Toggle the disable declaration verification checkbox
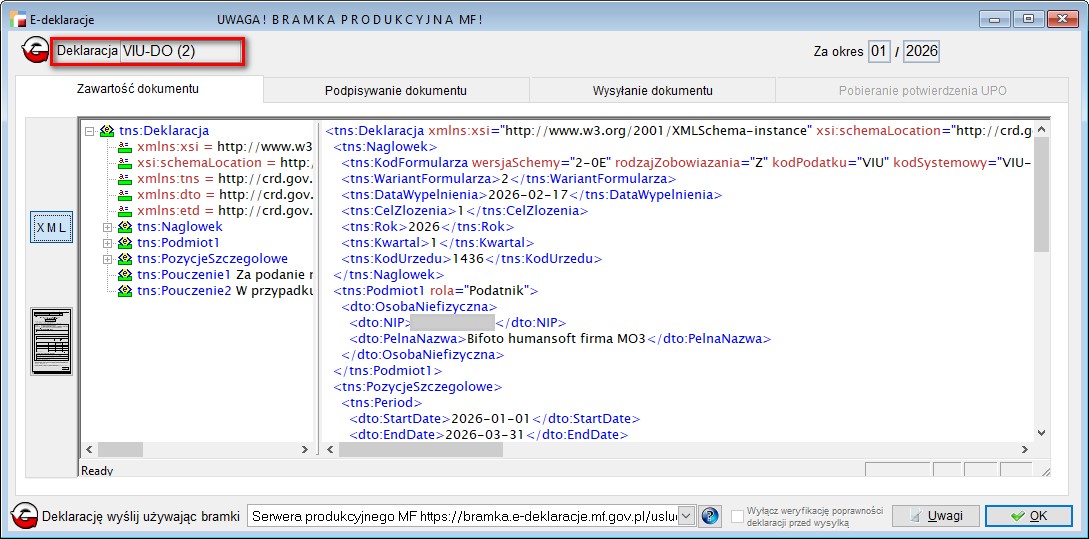This screenshot has height=539, width=1089. tap(738, 516)
